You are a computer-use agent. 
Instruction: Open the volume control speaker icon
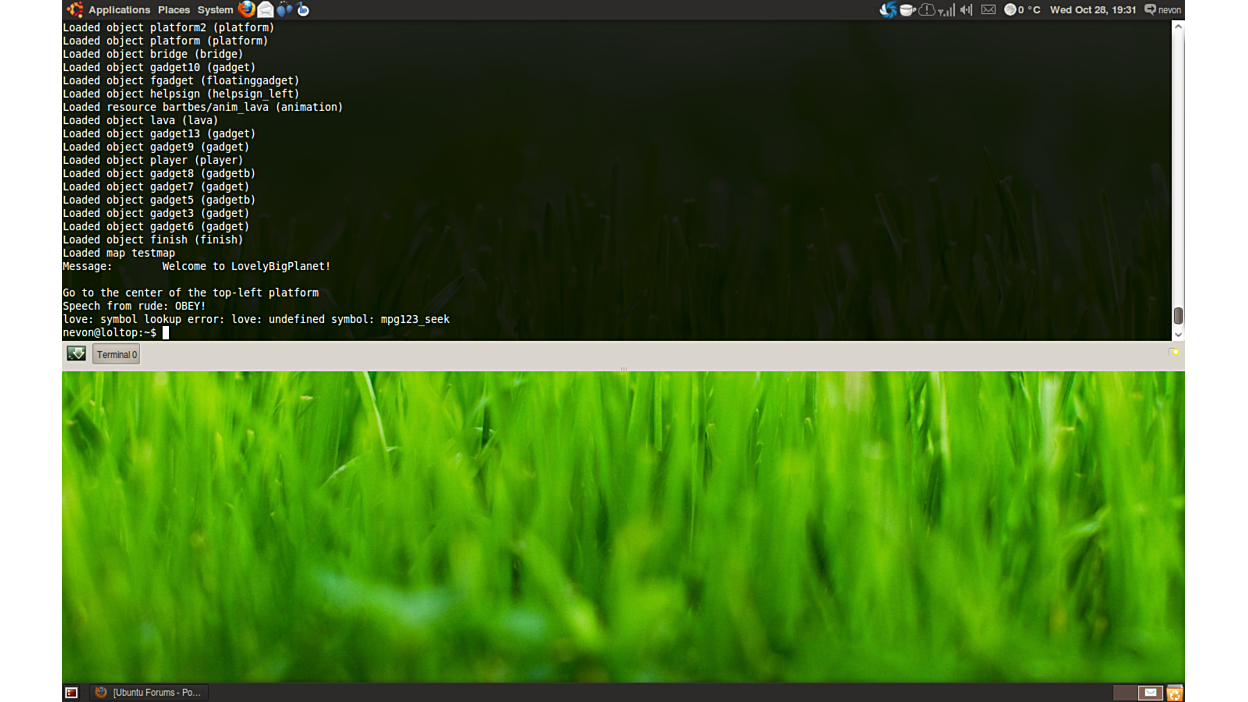click(966, 10)
